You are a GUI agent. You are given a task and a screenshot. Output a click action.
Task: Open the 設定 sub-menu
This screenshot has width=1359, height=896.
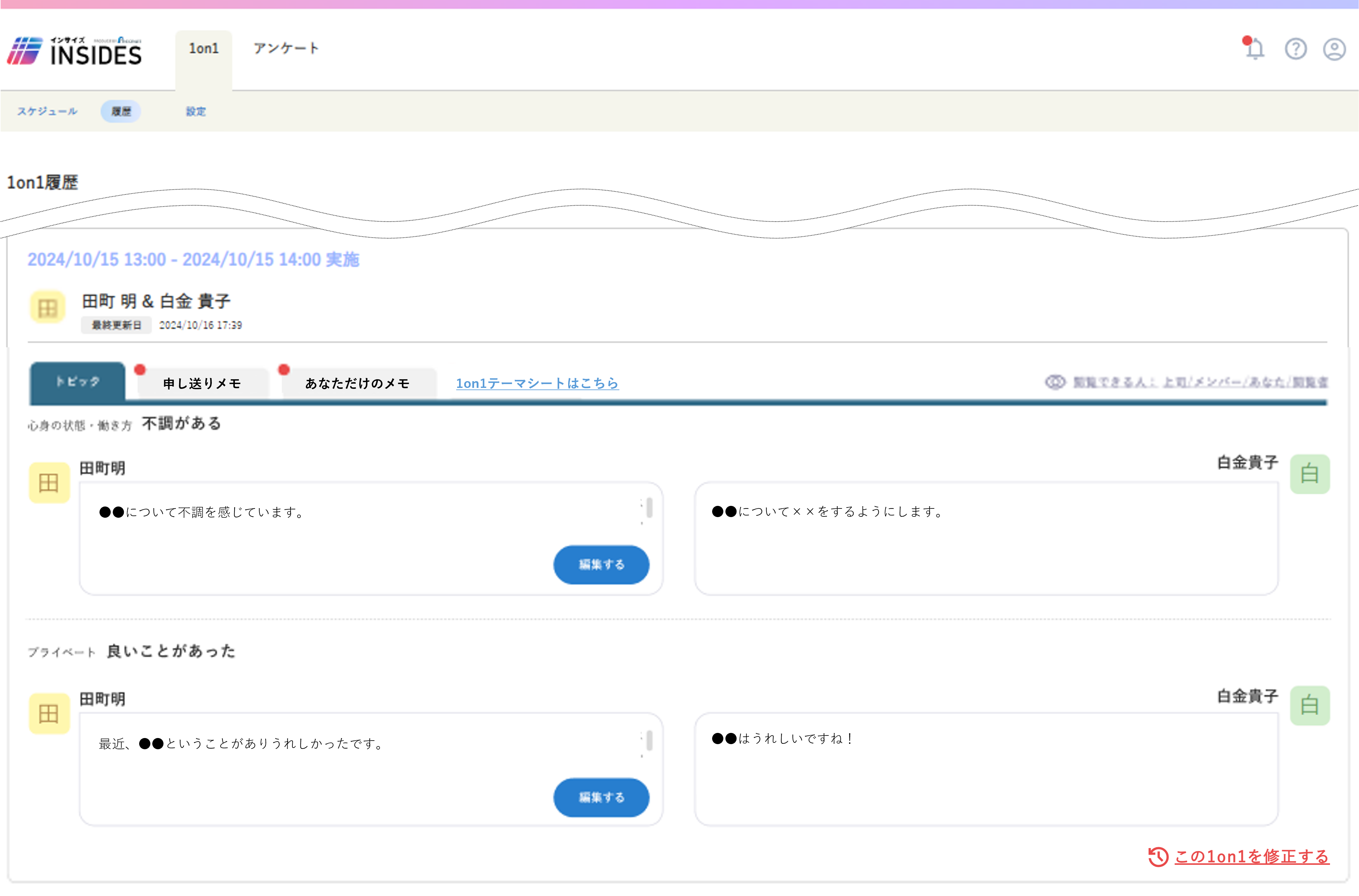[195, 111]
